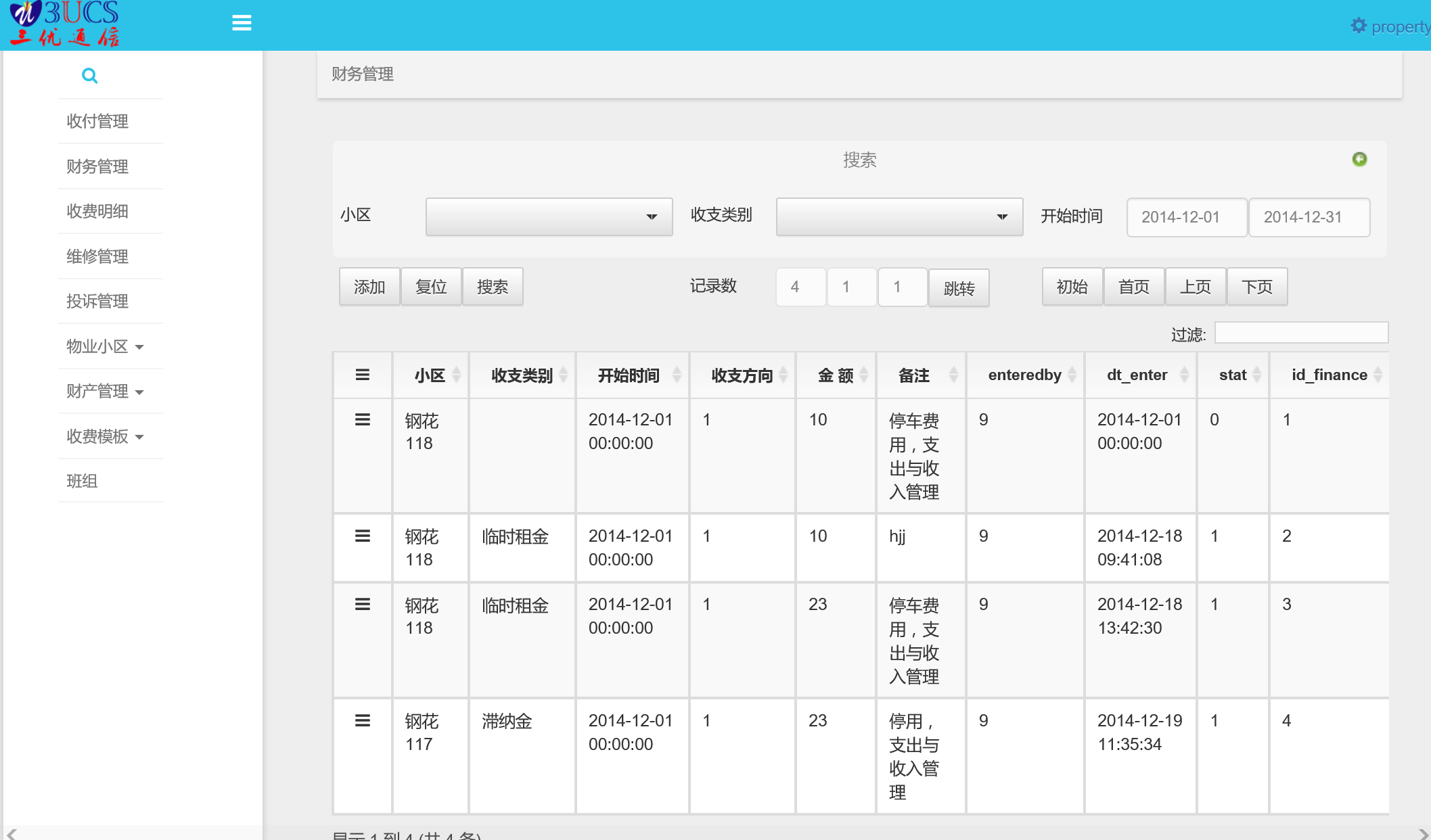Click the 跳转 button
Viewport: 1431px width, 840px height.
[x=959, y=288]
